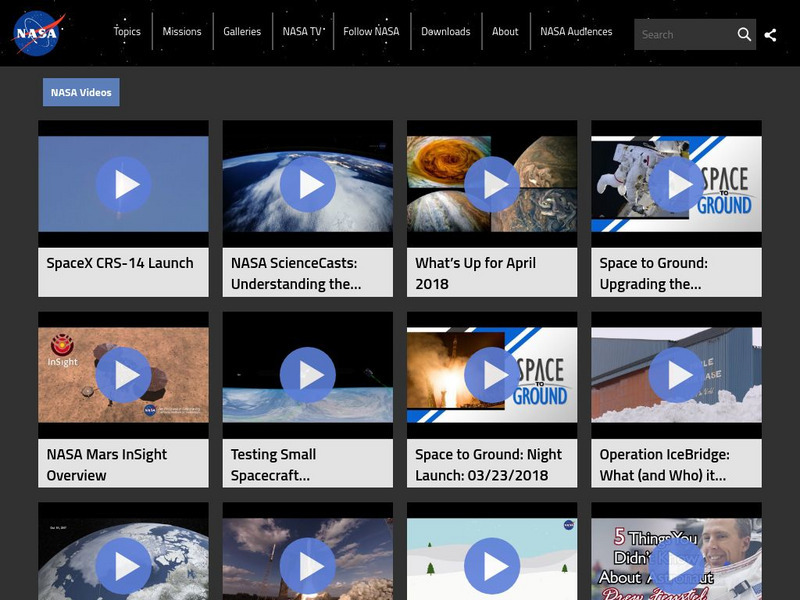Click the NASA meatball logo
The width and height of the screenshot is (800, 600).
pos(40,32)
